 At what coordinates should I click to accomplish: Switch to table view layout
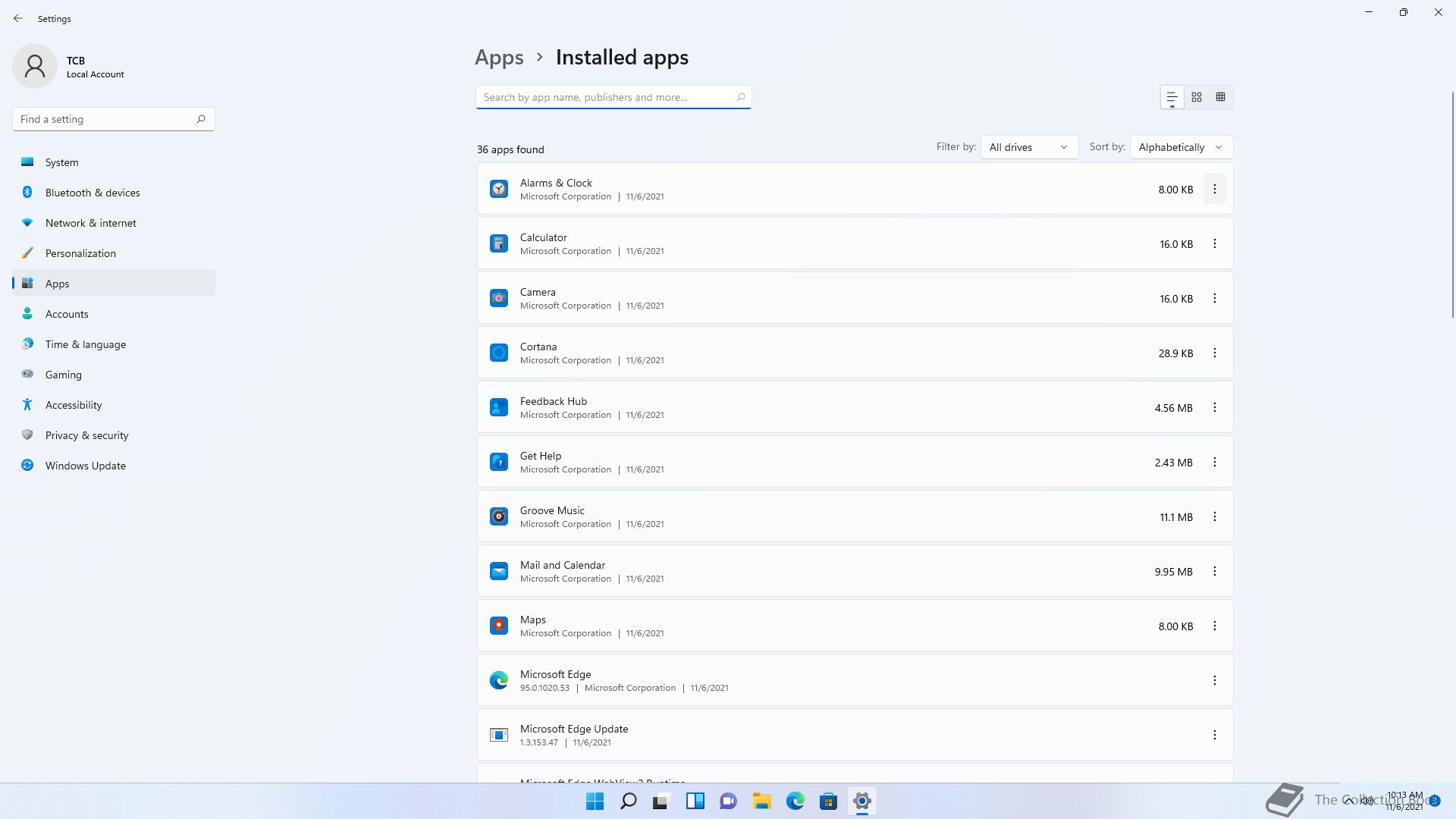[x=1221, y=97]
